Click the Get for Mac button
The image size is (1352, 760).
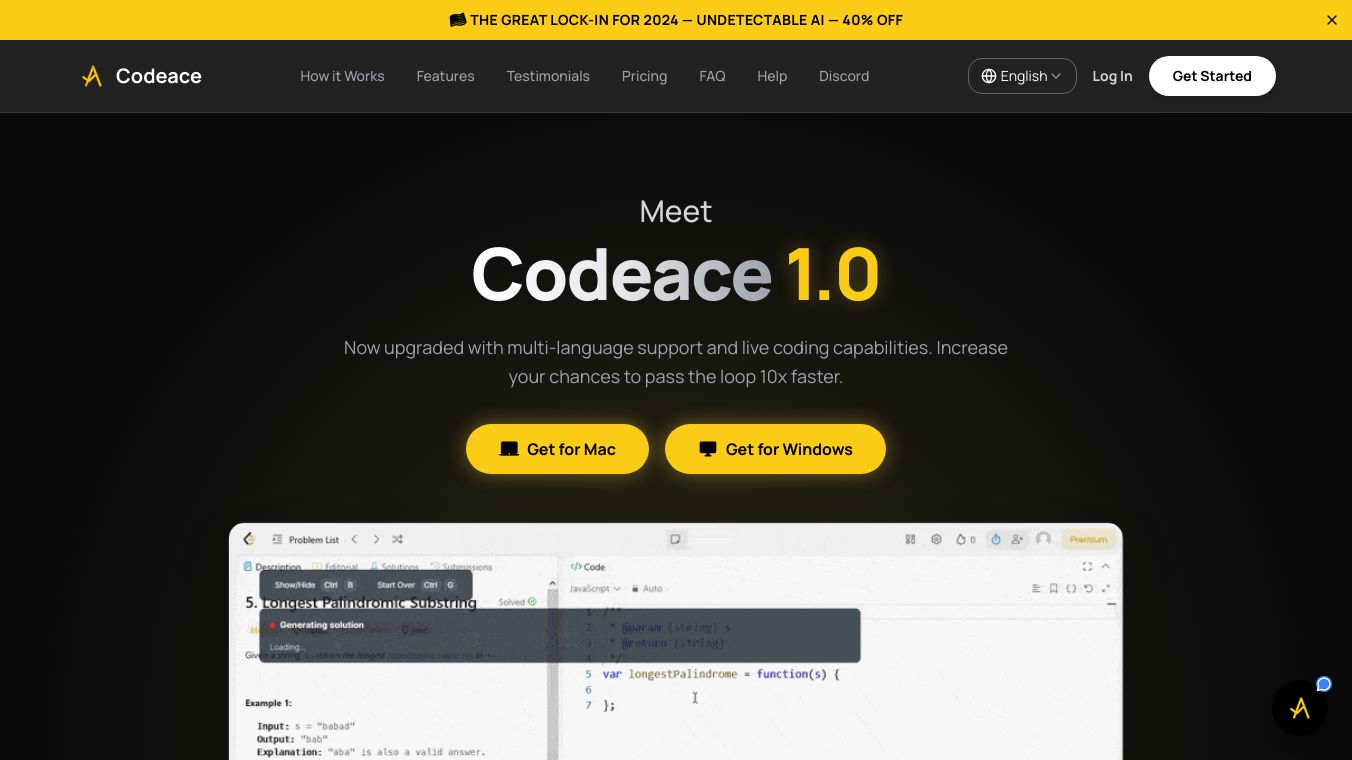tap(557, 449)
